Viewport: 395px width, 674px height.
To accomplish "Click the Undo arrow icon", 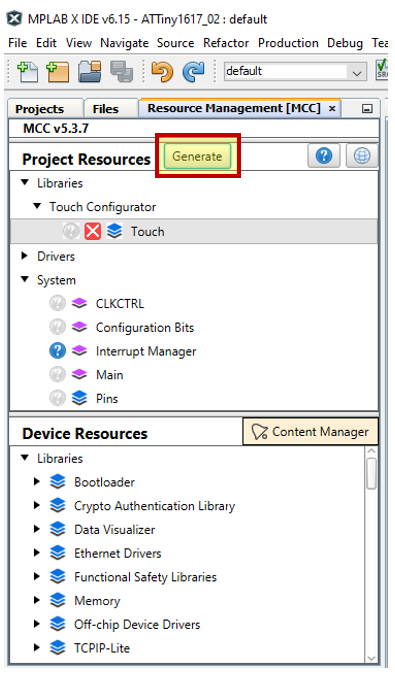I will point(162,71).
